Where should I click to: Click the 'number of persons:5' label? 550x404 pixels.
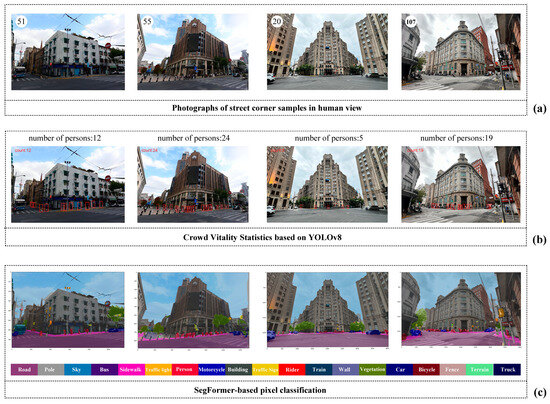(329, 138)
